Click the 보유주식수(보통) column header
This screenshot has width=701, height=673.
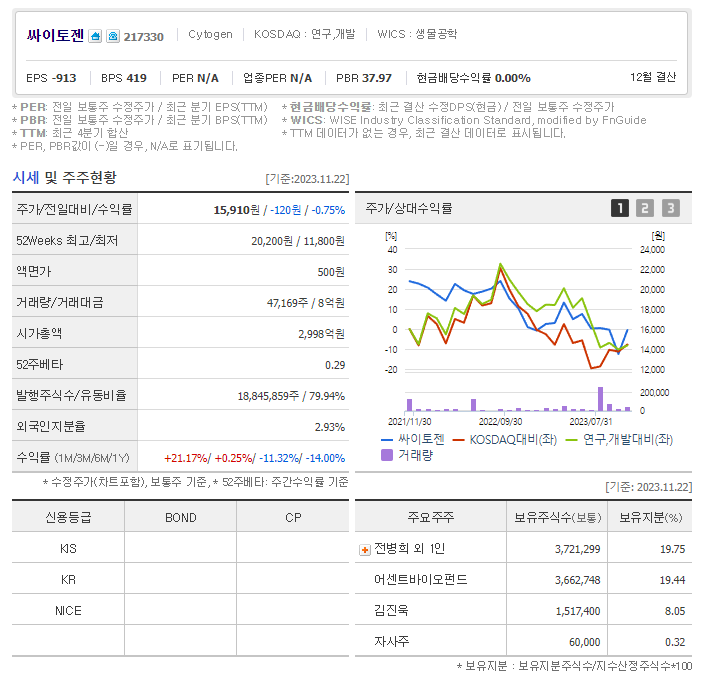coord(557,517)
